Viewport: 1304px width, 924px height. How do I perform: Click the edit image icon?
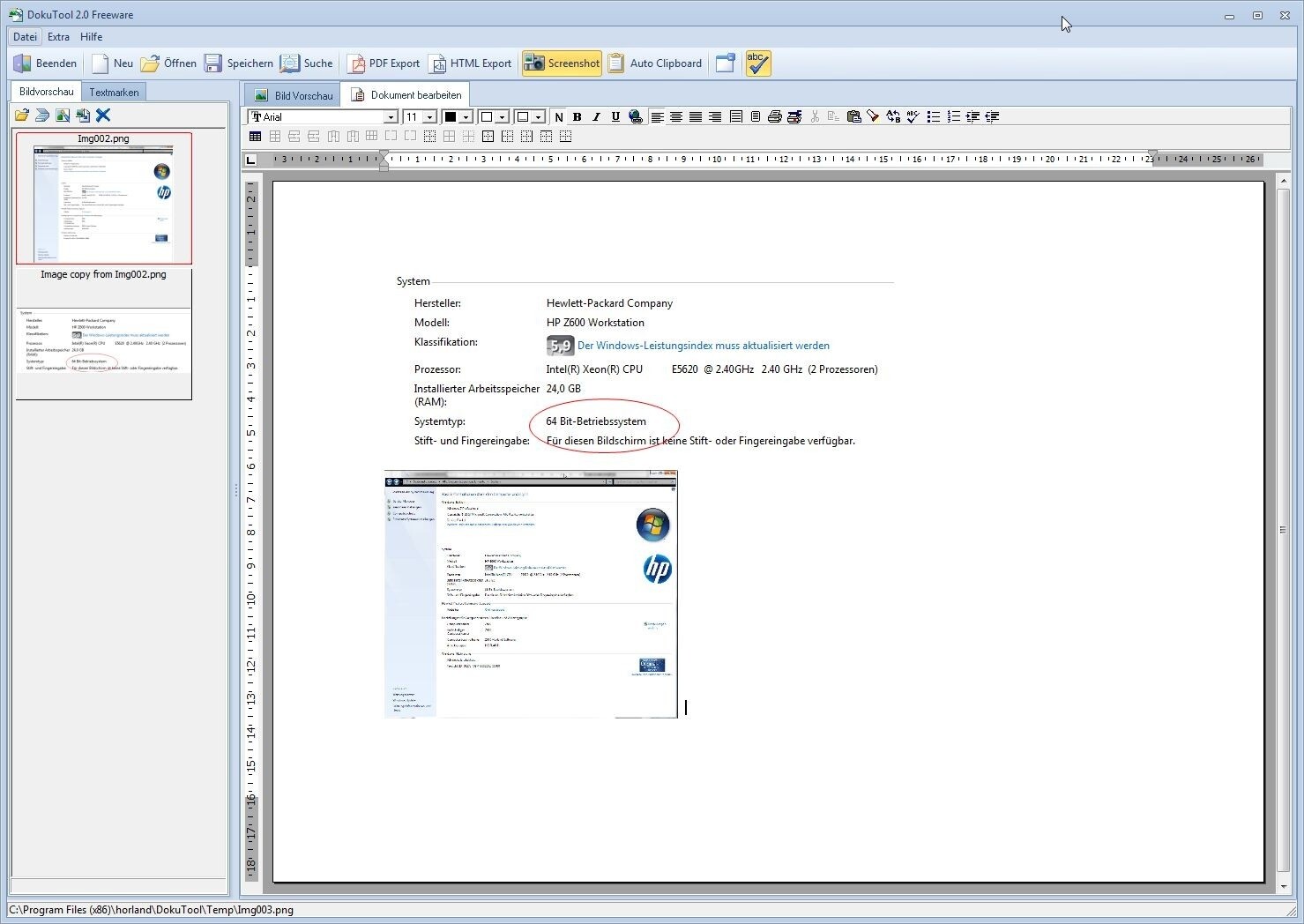point(63,115)
